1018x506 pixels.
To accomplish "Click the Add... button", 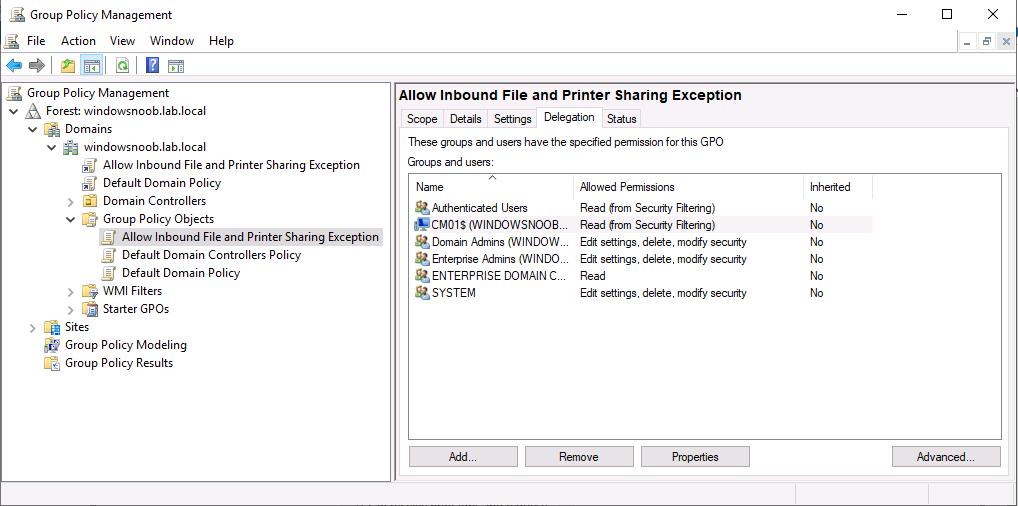I will (x=463, y=457).
